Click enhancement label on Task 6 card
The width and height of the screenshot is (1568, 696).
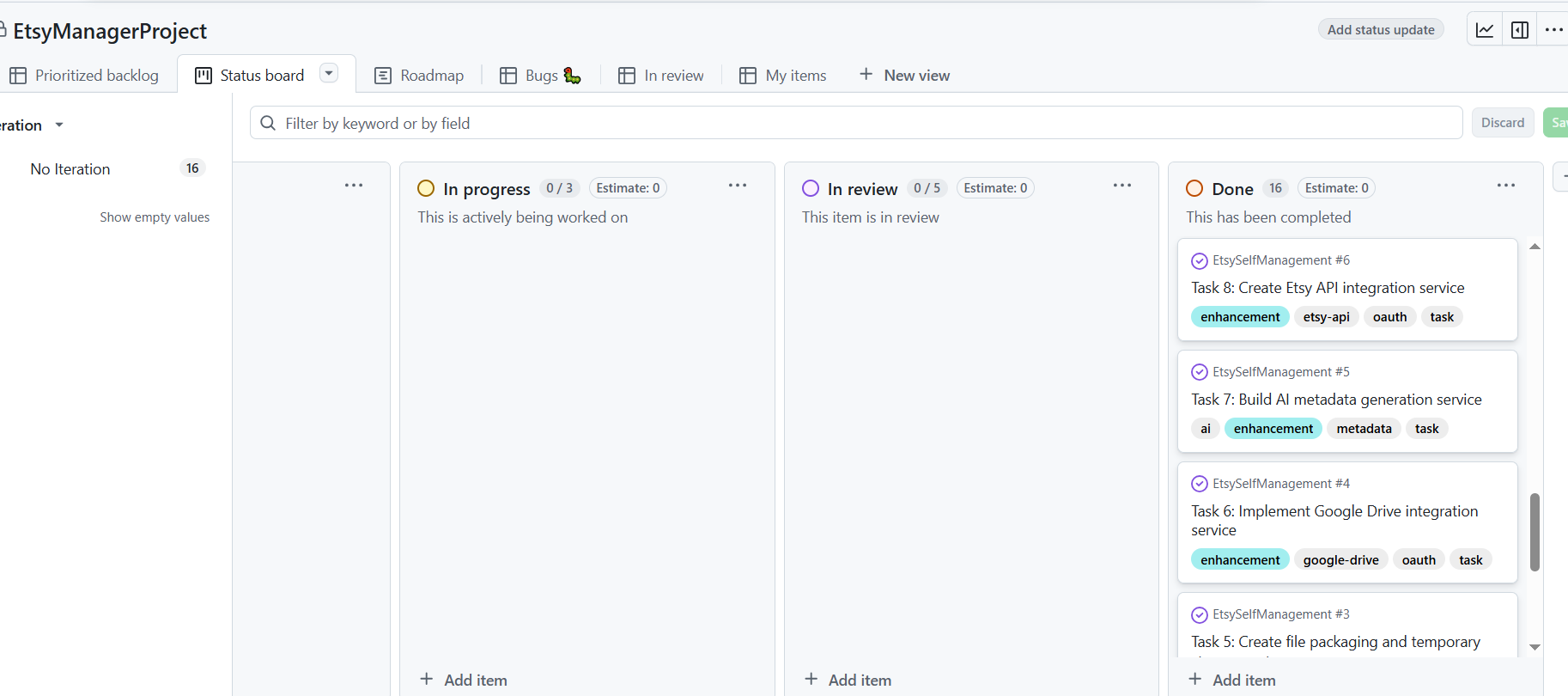coord(1240,560)
